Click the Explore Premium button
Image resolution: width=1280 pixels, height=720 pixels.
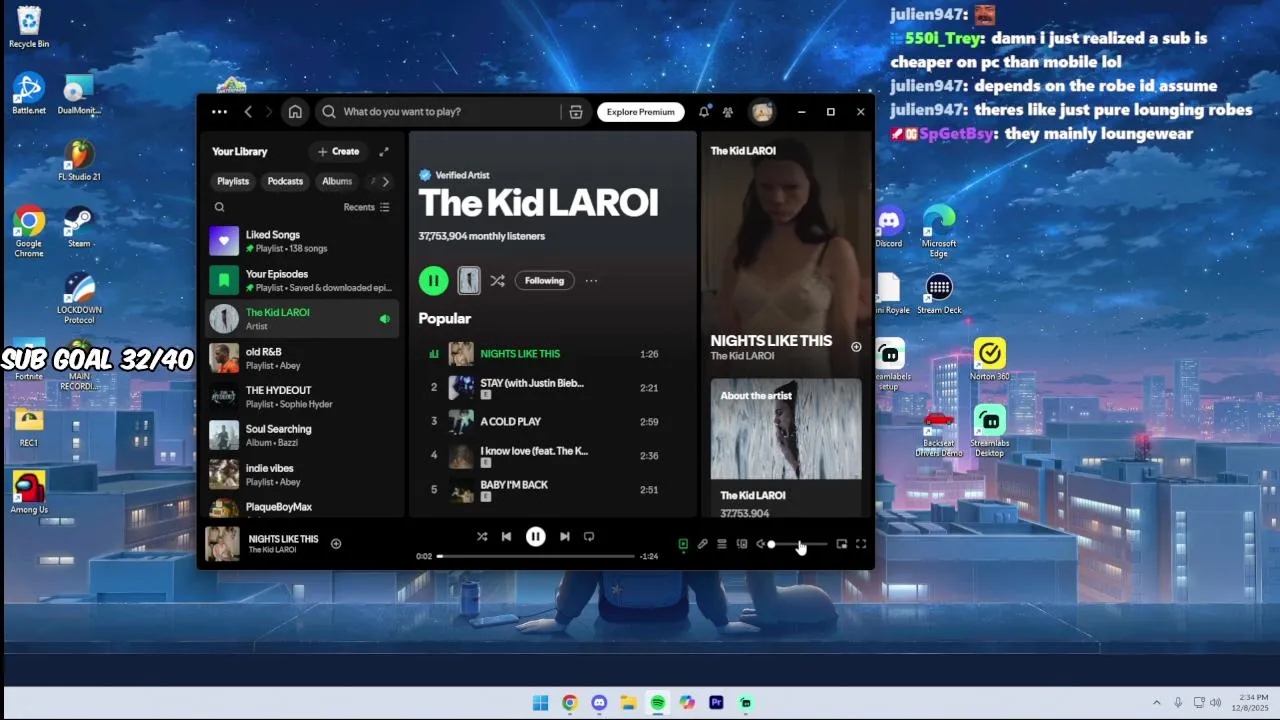coord(641,112)
